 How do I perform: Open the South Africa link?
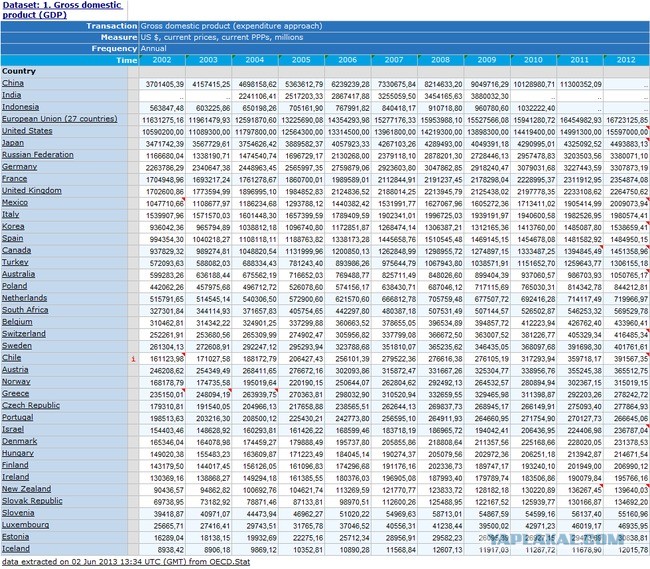click(x=25, y=309)
